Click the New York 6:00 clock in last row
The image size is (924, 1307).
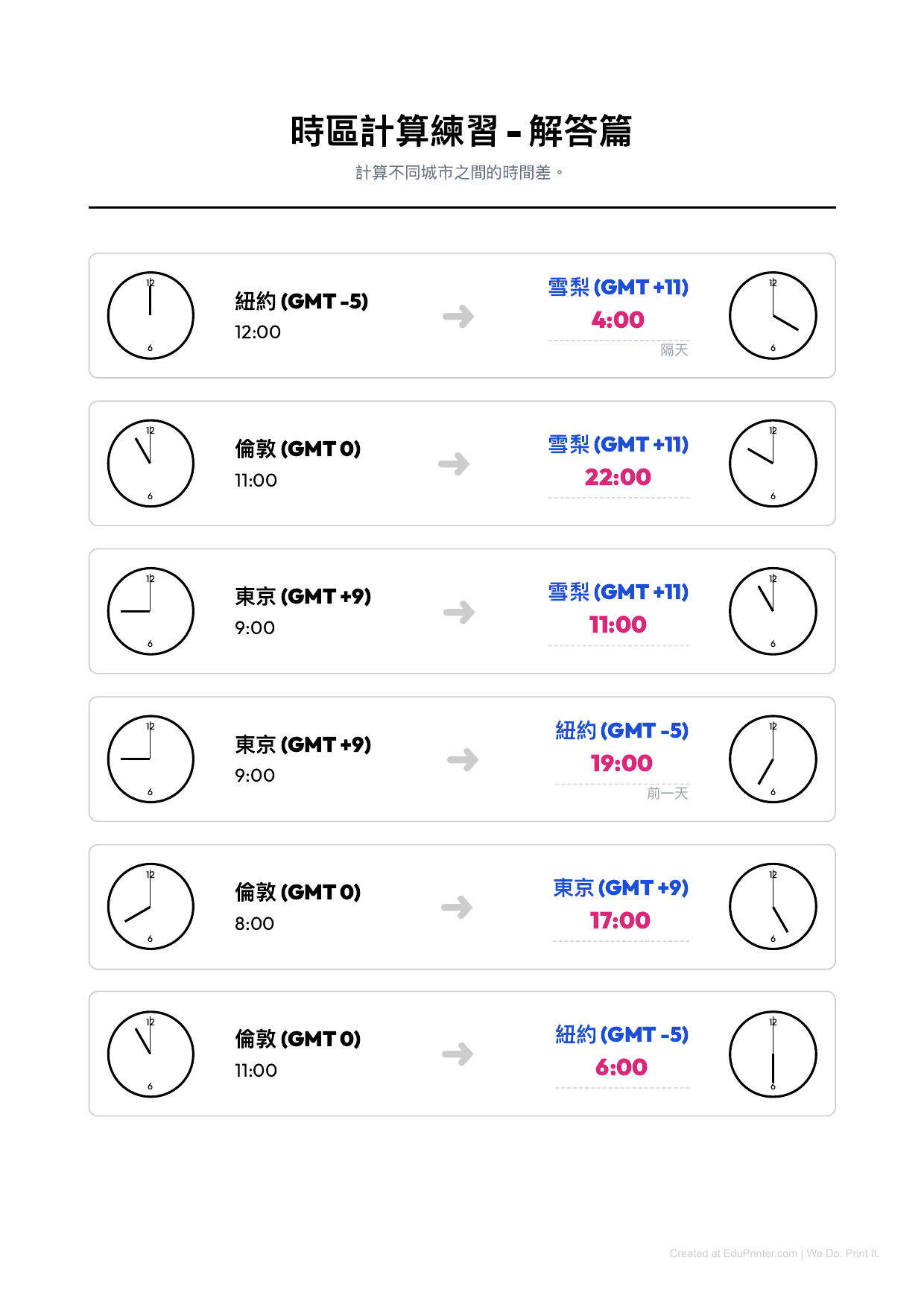[773, 1054]
